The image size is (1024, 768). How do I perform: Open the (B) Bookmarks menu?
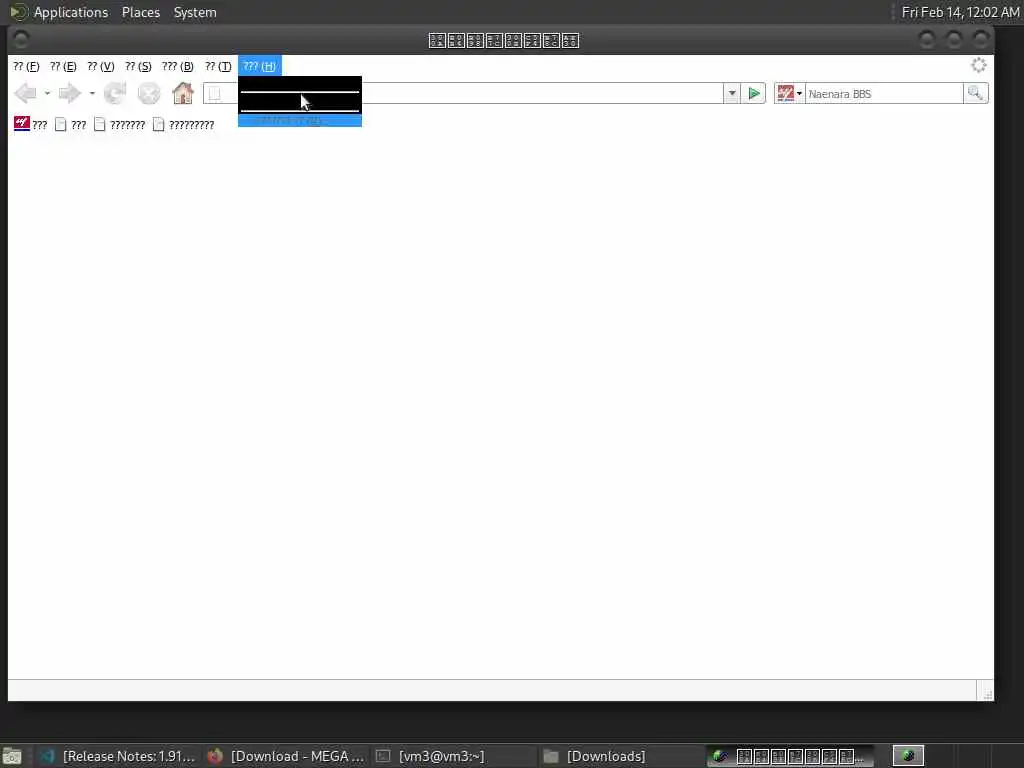(178, 66)
